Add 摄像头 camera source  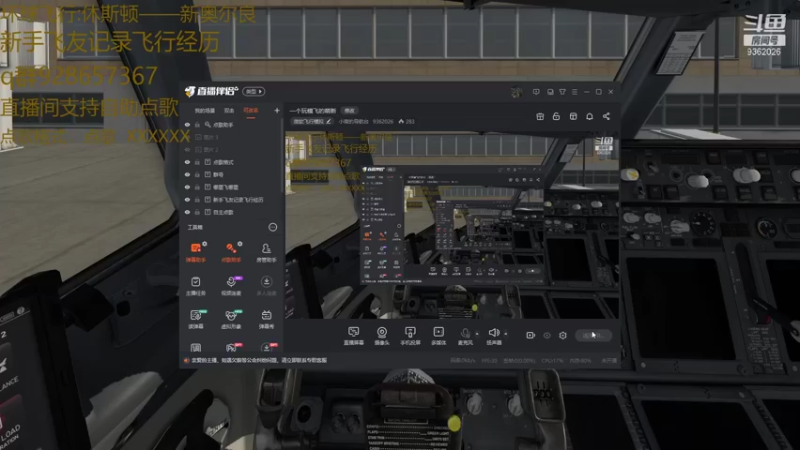[x=382, y=336]
